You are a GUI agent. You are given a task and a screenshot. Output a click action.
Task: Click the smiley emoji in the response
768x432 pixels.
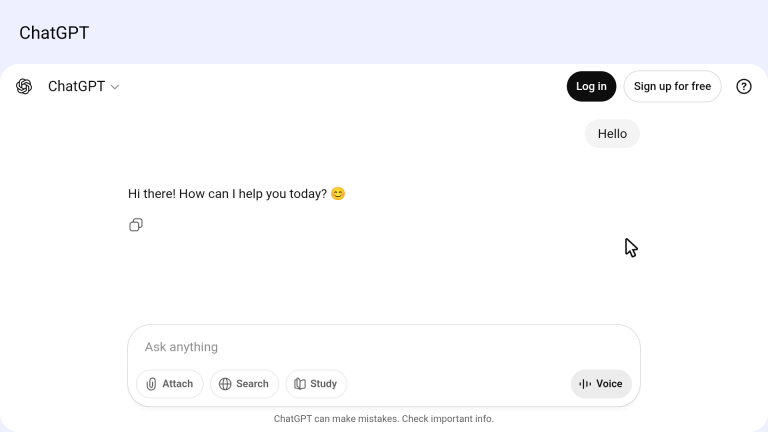point(338,194)
